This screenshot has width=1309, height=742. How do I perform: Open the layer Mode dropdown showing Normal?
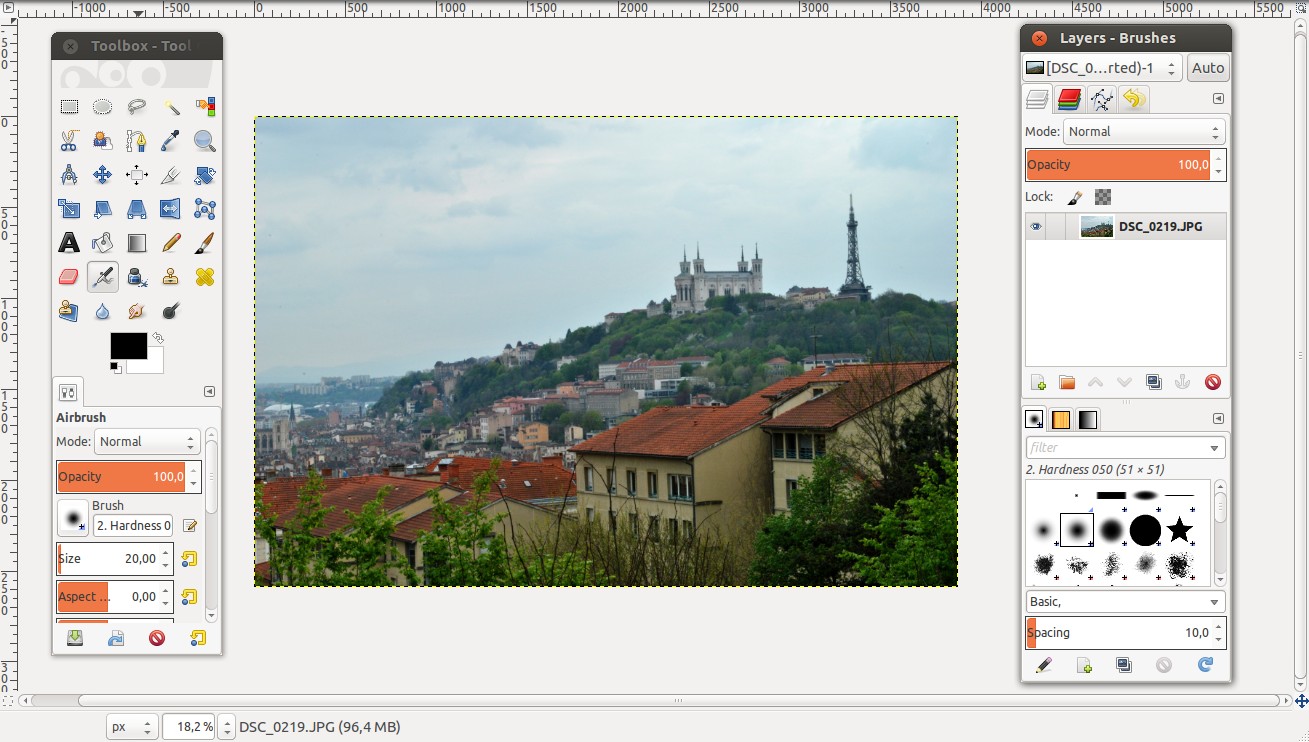coord(1143,131)
